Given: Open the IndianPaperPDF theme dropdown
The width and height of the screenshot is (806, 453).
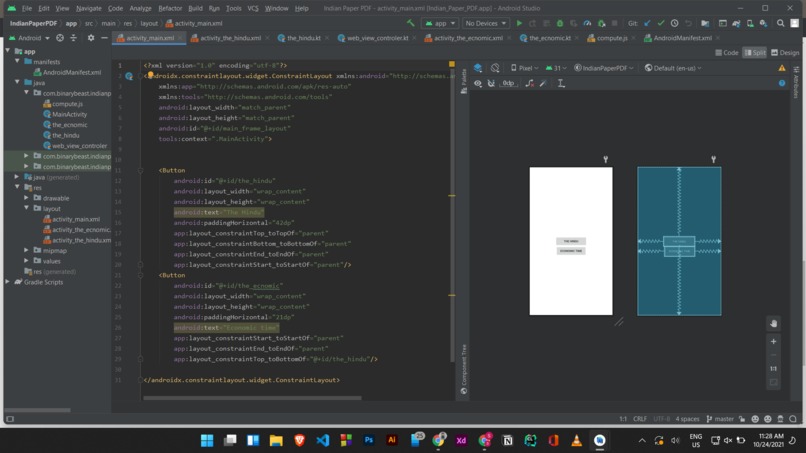Looking at the screenshot, I should point(603,68).
